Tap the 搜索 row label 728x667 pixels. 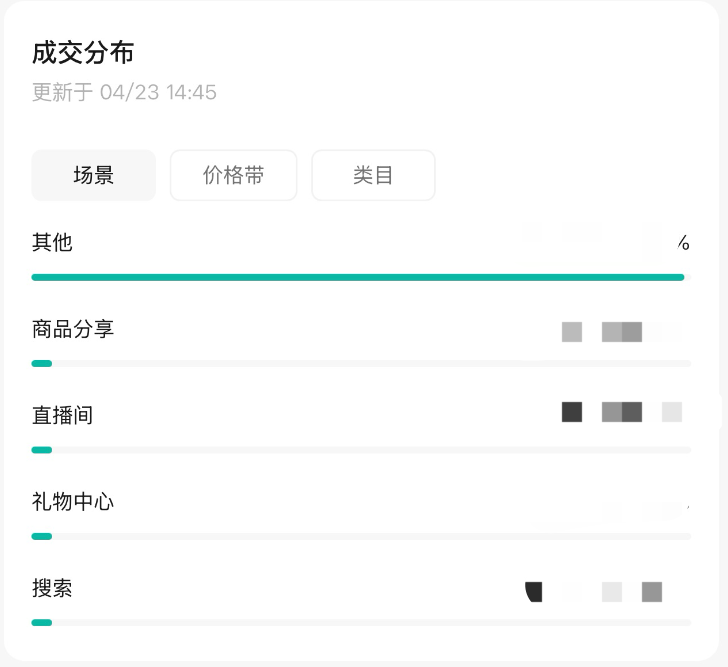point(52,588)
